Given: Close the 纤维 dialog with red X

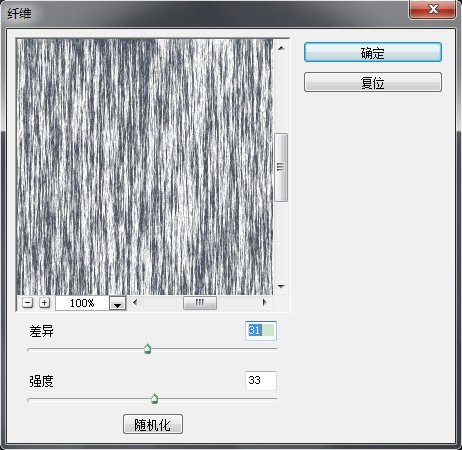Looking at the screenshot, I should tap(432, 9).
